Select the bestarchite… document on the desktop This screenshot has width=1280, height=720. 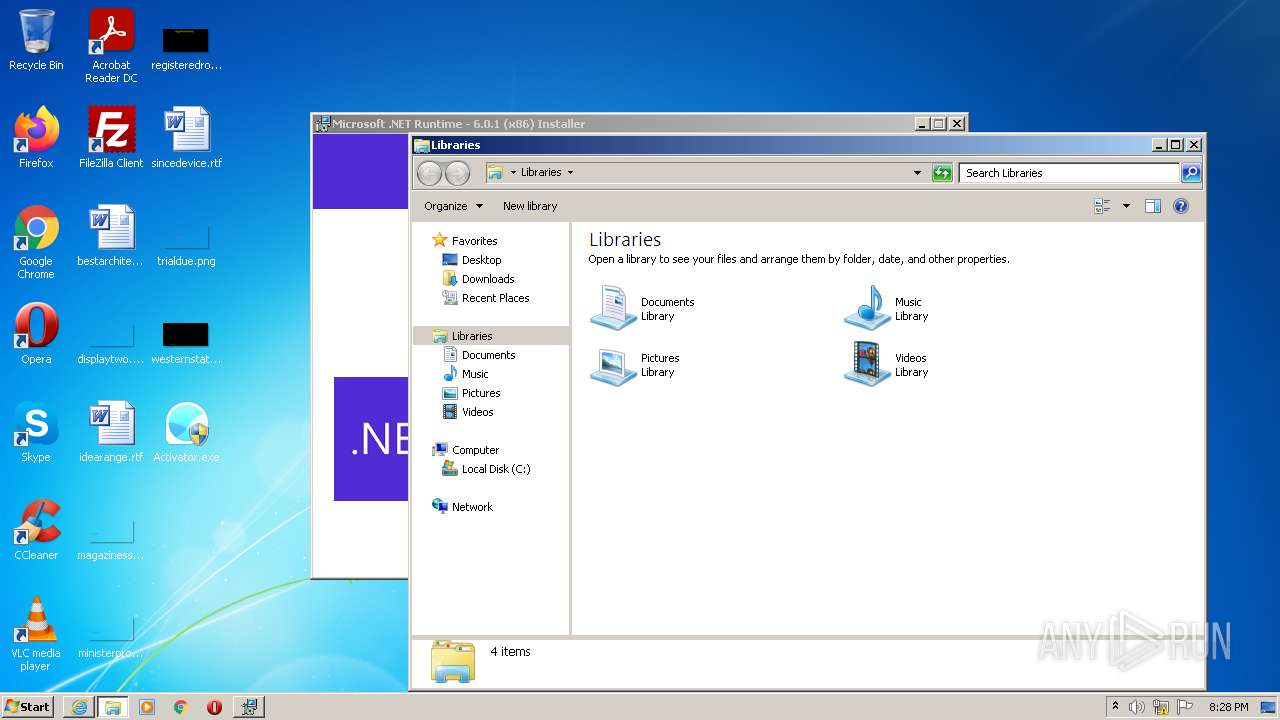point(111,236)
